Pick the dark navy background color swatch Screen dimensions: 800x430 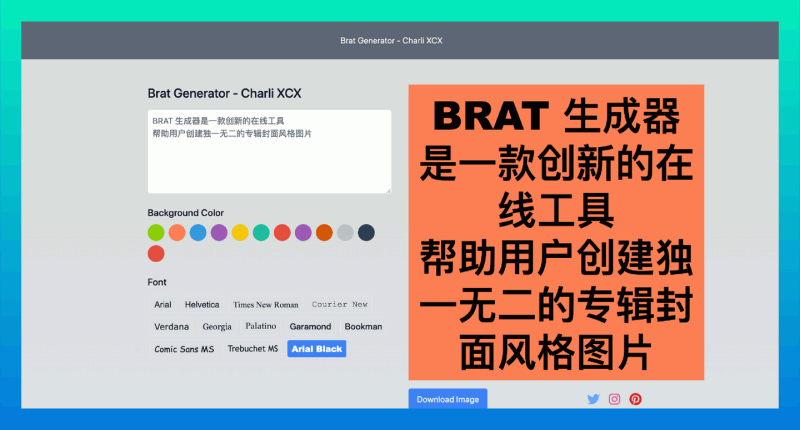366,233
